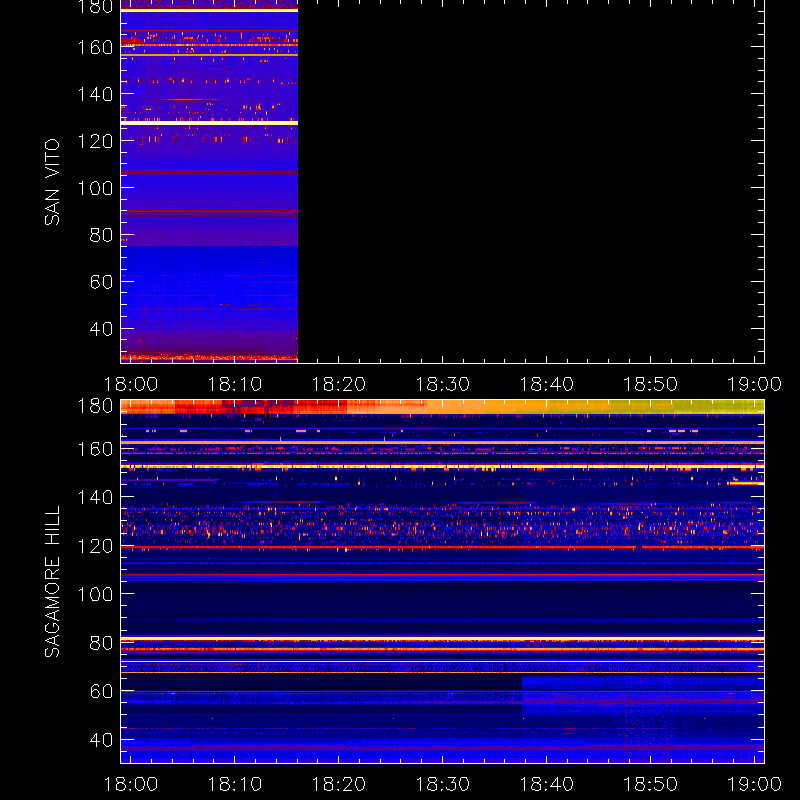Screen dimensions: 800x800
Task: Select the 160 tick on San Vito axis
Action: [x=95, y=47]
